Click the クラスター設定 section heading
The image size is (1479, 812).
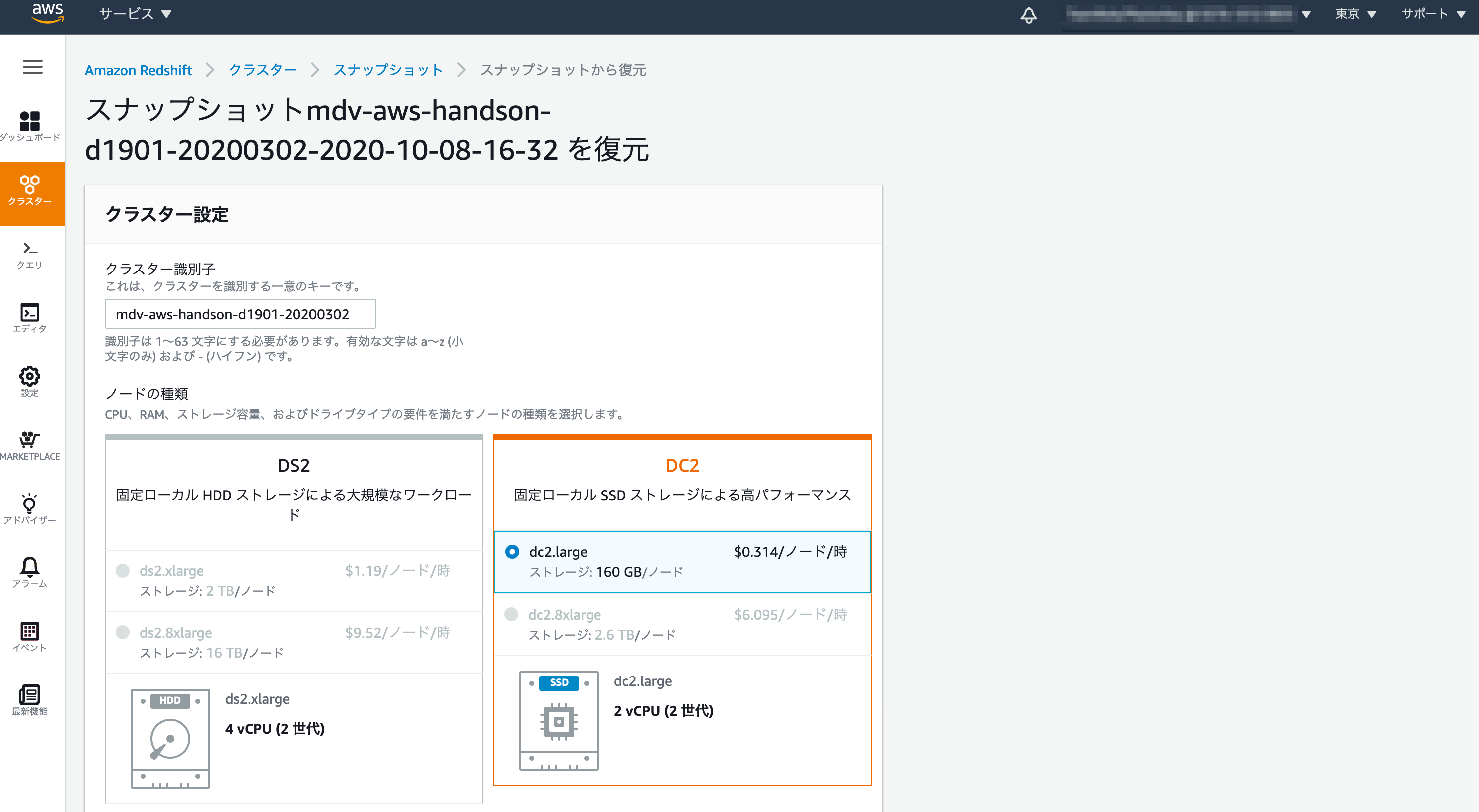click(167, 215)
